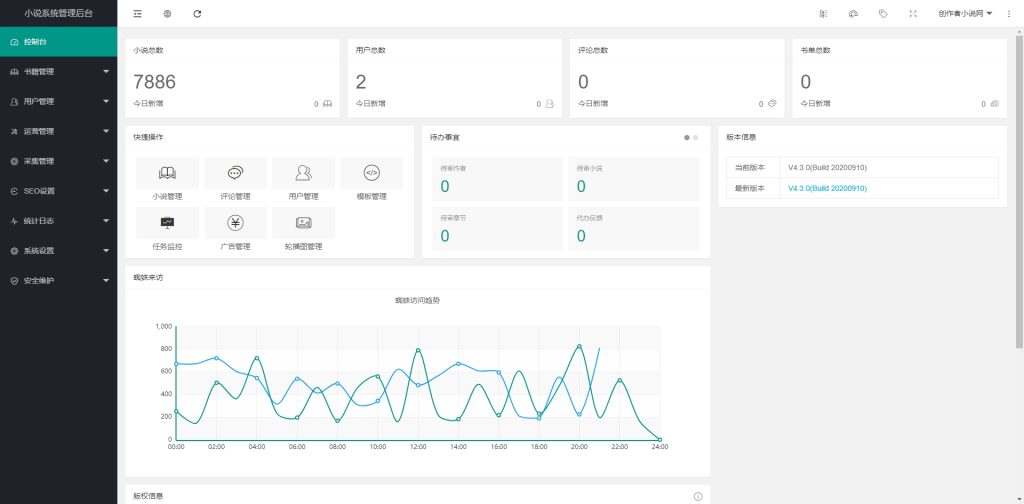
Task: Click the info icon in 版权信息 panel
Action: (697, 496)
